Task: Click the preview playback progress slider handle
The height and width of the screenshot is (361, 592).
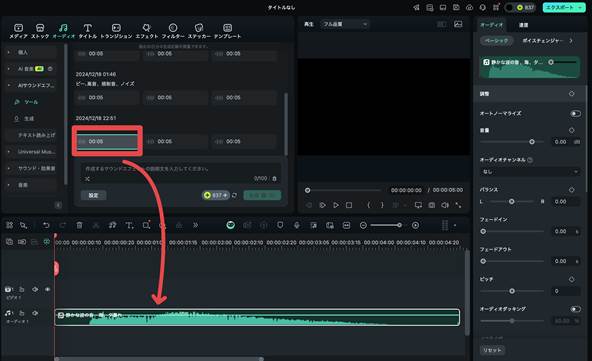Action: (x=308, y=190)
